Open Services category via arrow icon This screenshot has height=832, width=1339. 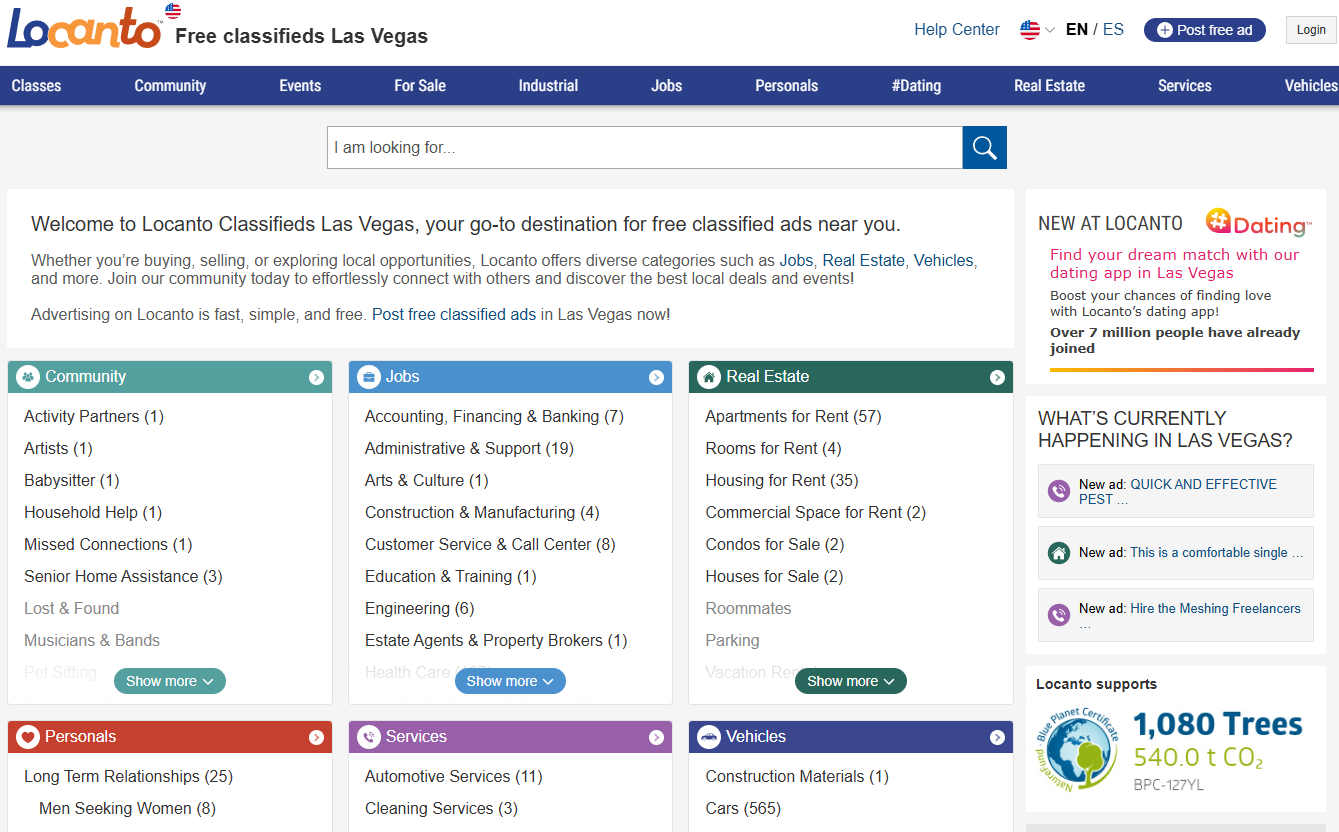pyautogui.click(x=656, y=737)
